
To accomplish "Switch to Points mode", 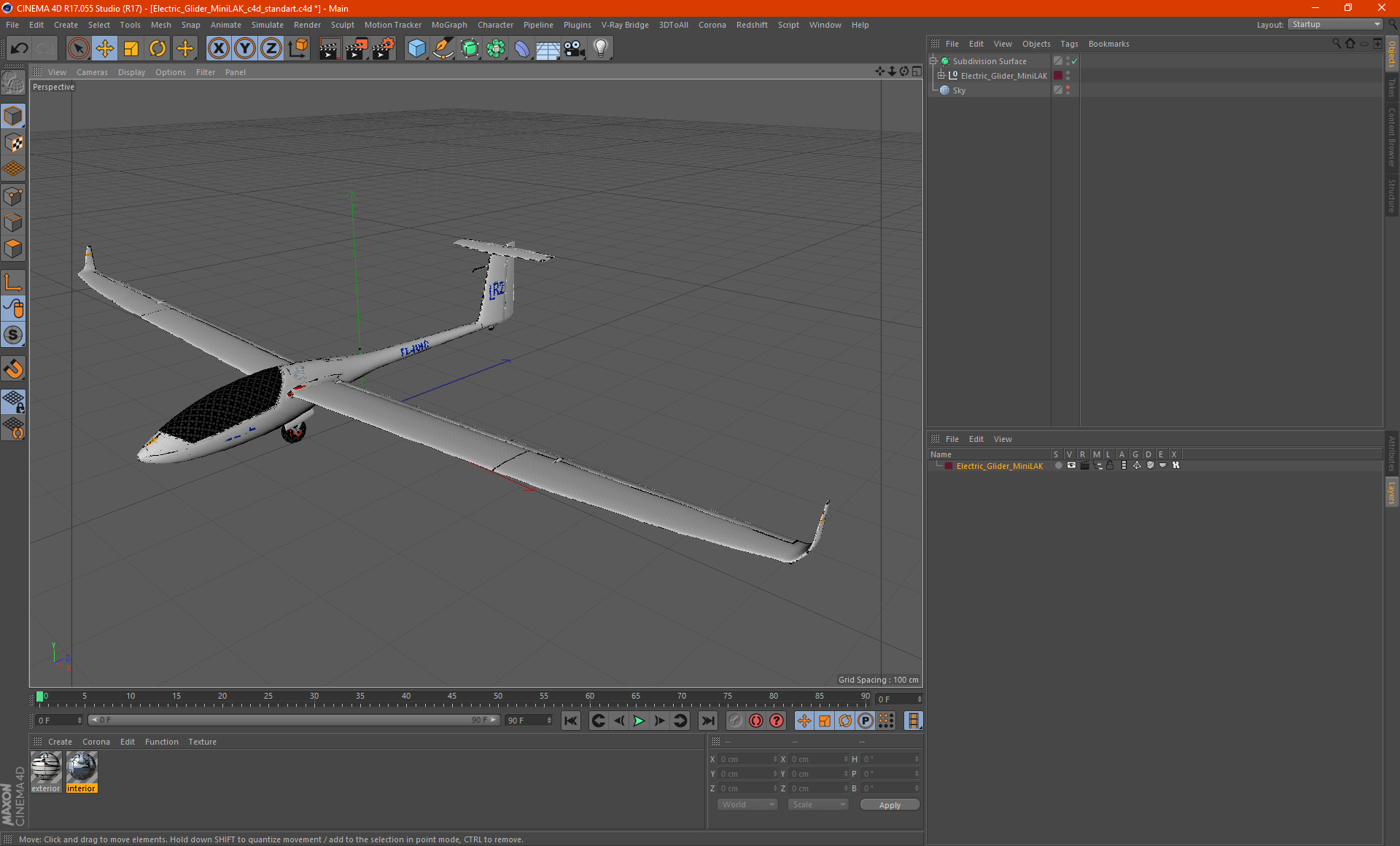I will (13, 196).
